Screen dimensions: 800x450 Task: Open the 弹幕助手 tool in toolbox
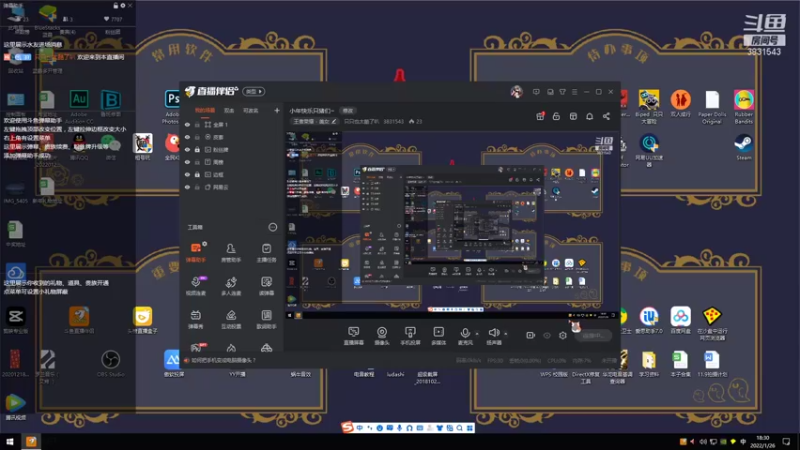195,253
